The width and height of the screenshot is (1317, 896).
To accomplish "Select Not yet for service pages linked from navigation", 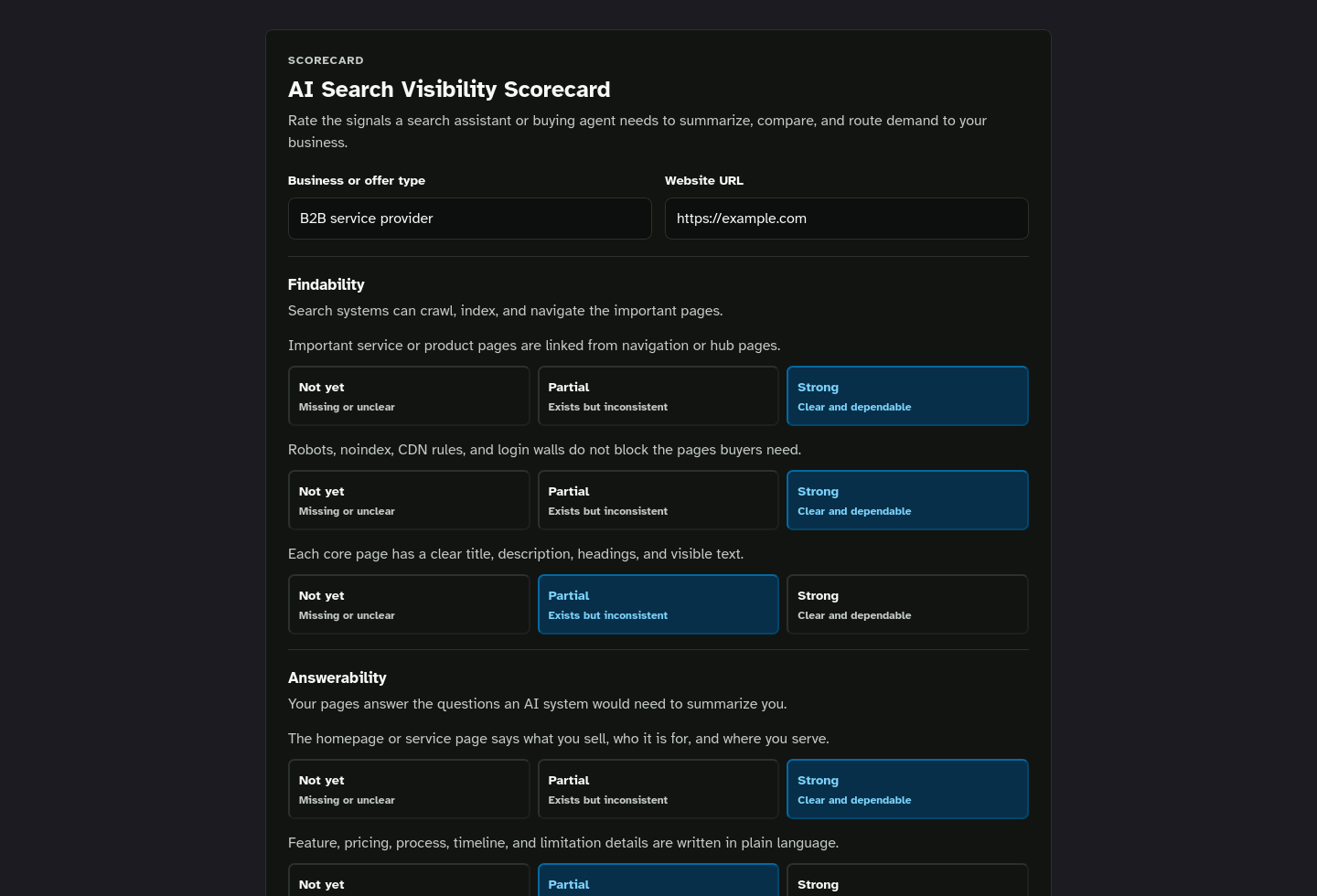I will (409, 396).
